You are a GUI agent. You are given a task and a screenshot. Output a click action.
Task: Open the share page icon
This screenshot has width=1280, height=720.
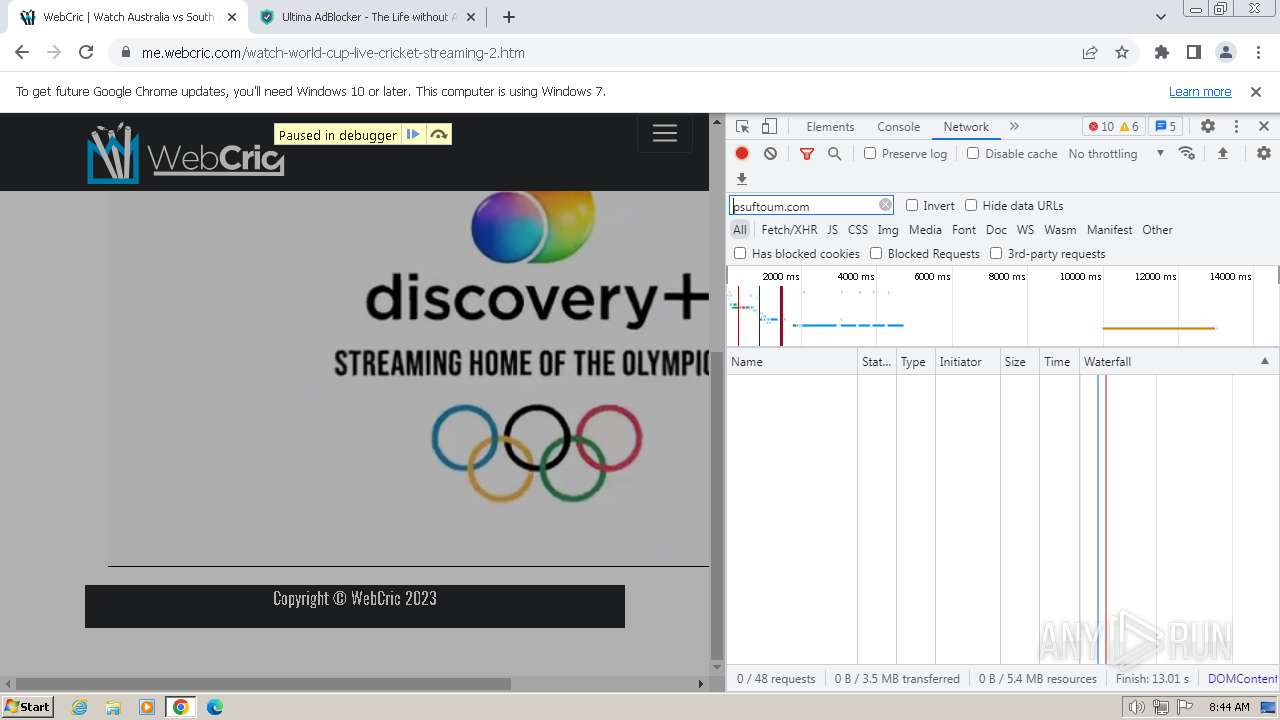[1090, 52]
